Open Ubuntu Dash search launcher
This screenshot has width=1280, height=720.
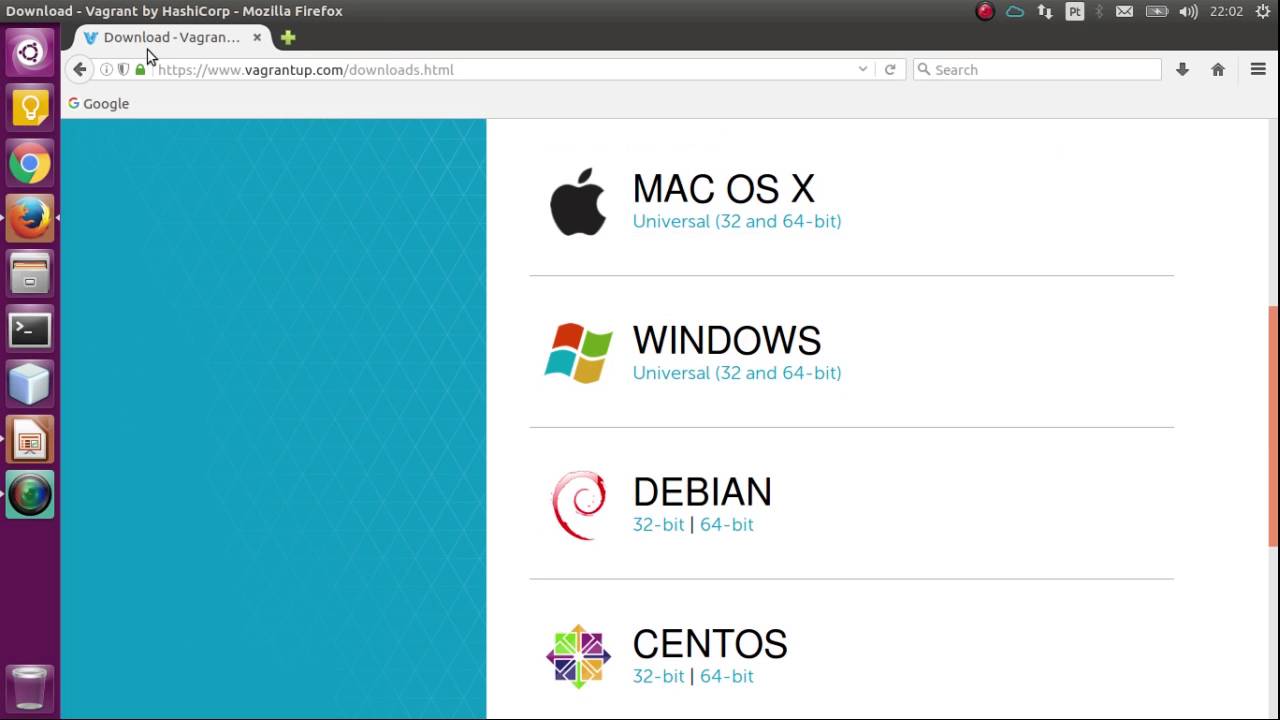[x=29, y=53]
